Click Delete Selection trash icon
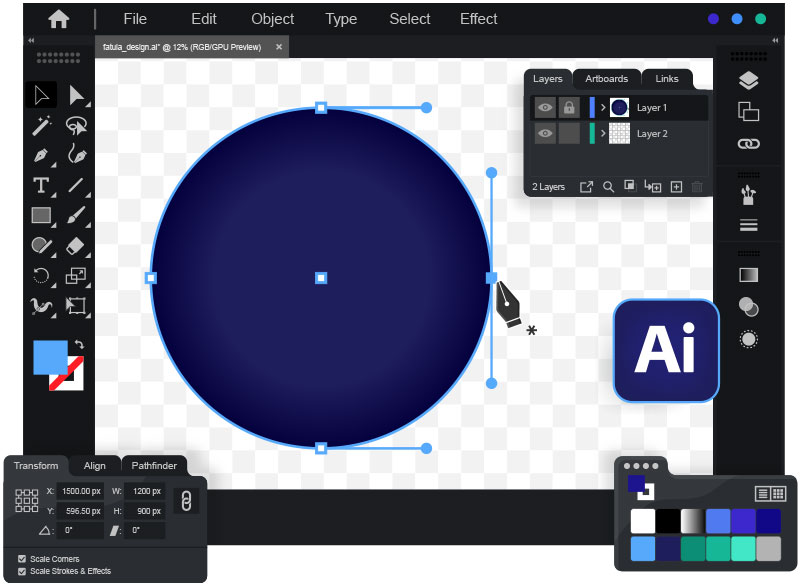Viewport: 800px width, 586px height. 697,187
